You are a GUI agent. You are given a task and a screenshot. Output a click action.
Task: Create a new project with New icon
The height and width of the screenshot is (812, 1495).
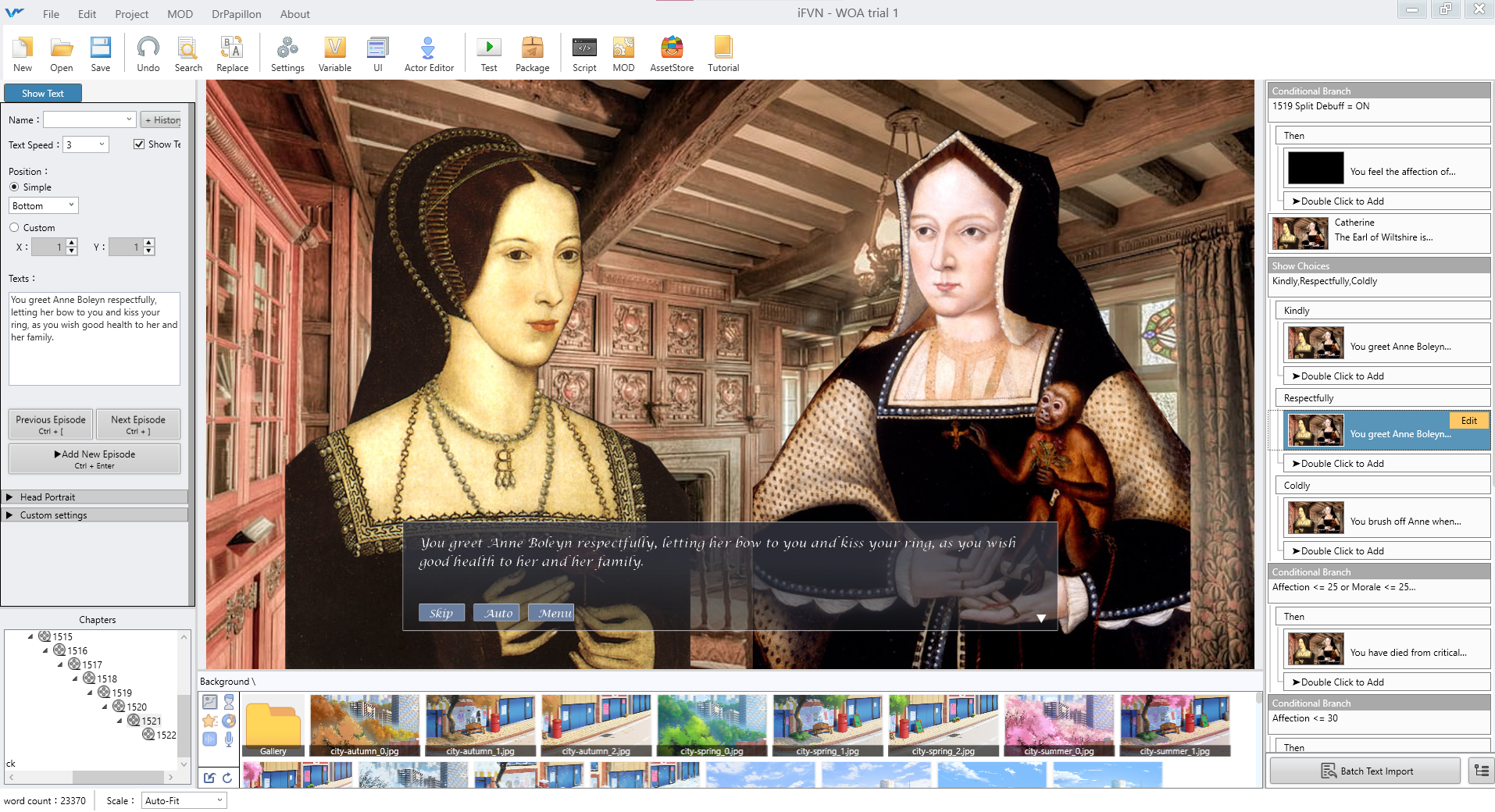click(23, 55)
